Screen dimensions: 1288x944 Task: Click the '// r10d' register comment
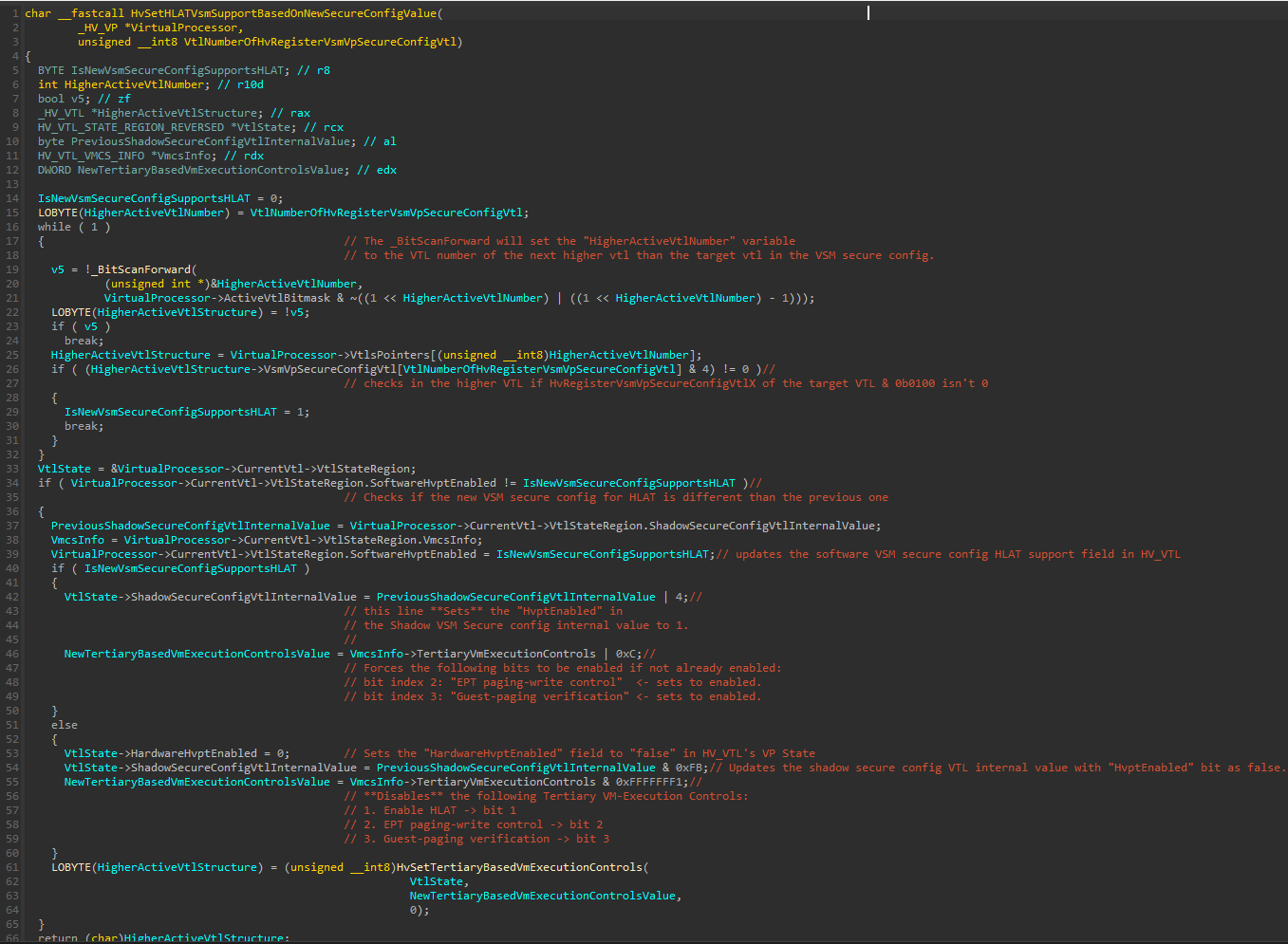point(240,84)
